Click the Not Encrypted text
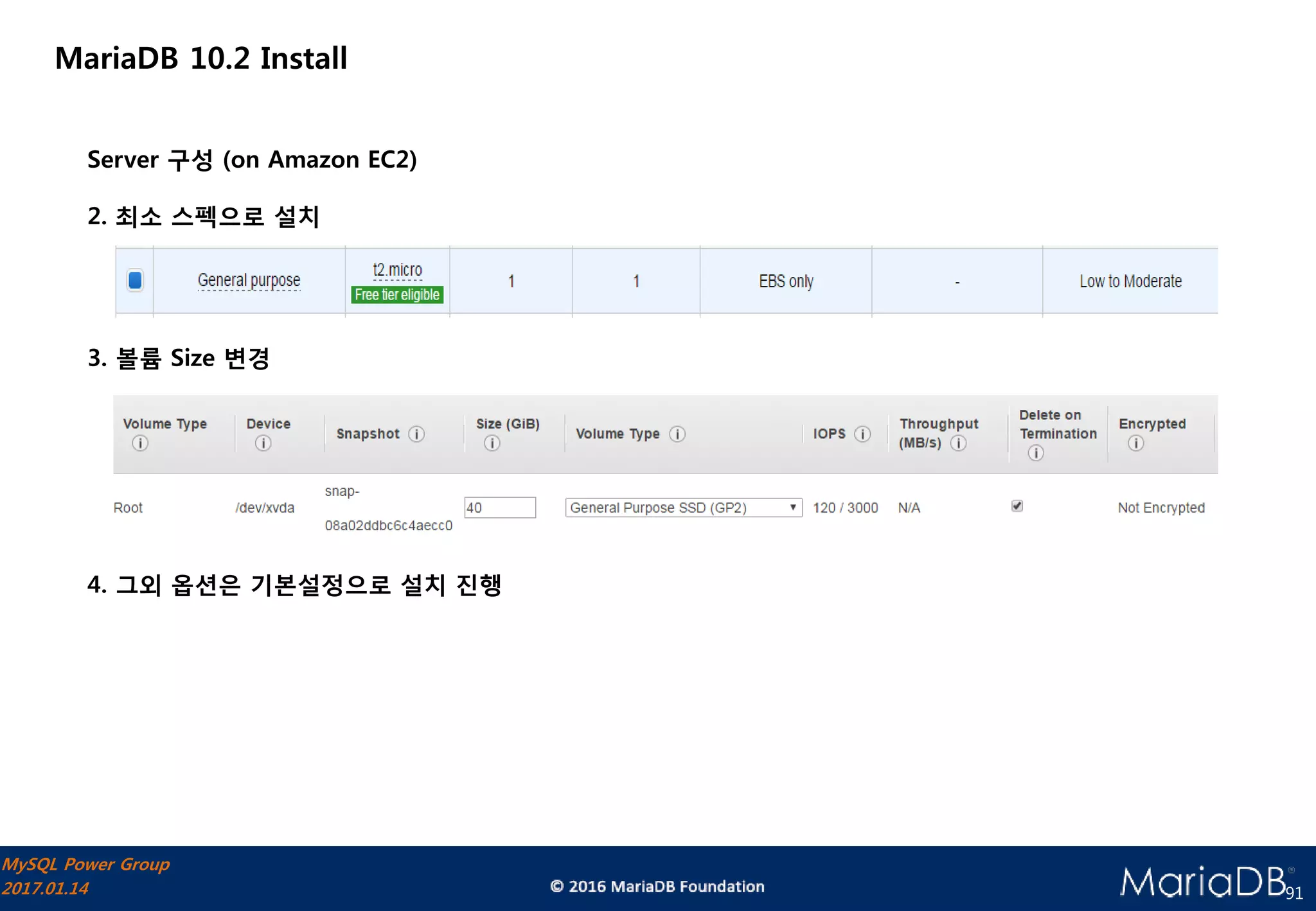The height and width of the screenshot is (911, 1316). click(1161, 508)
